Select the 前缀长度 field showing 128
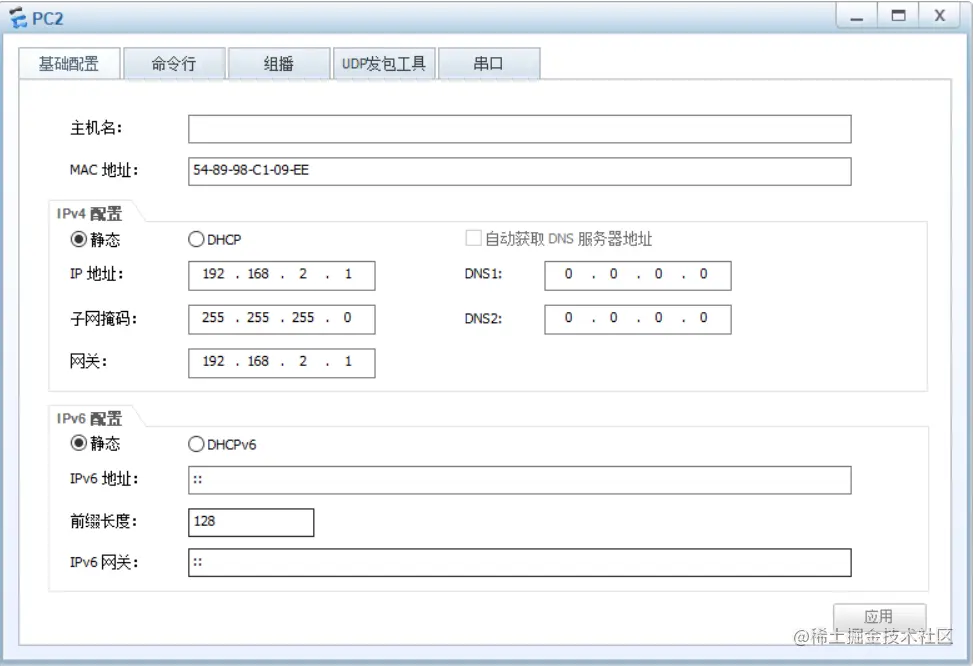Screen dimensions: 973x666 tap(251, 522)
